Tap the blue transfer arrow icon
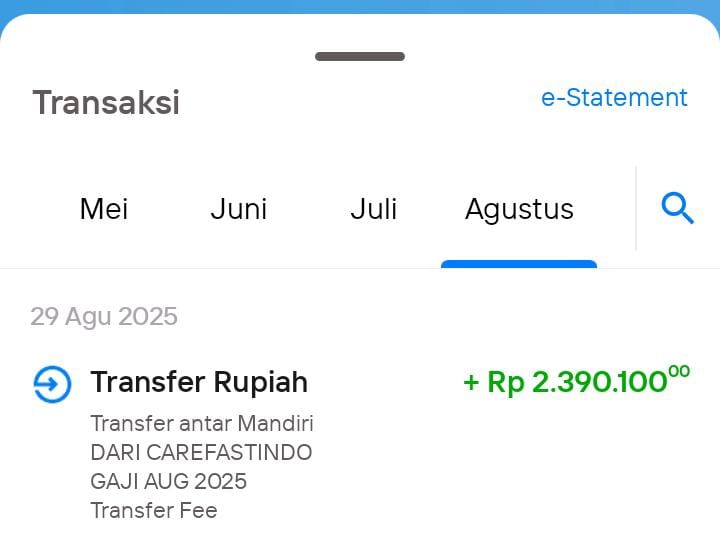 click(x=52, y=384)
